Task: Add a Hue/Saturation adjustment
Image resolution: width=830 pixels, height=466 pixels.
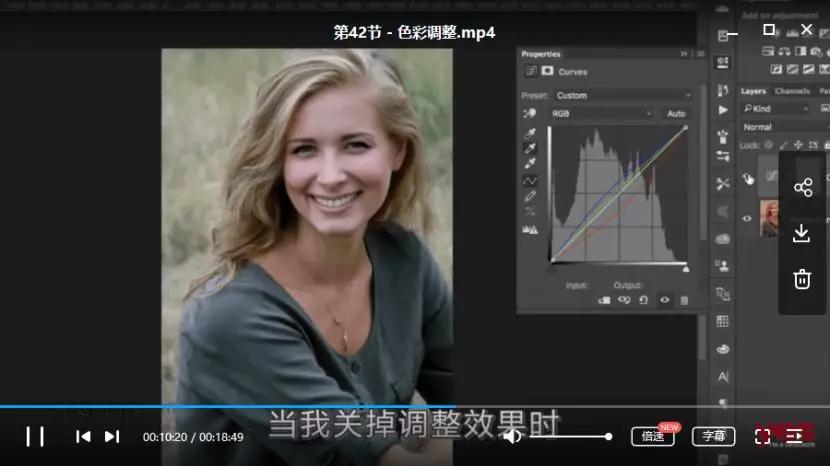Action: (x=768, y=51)
